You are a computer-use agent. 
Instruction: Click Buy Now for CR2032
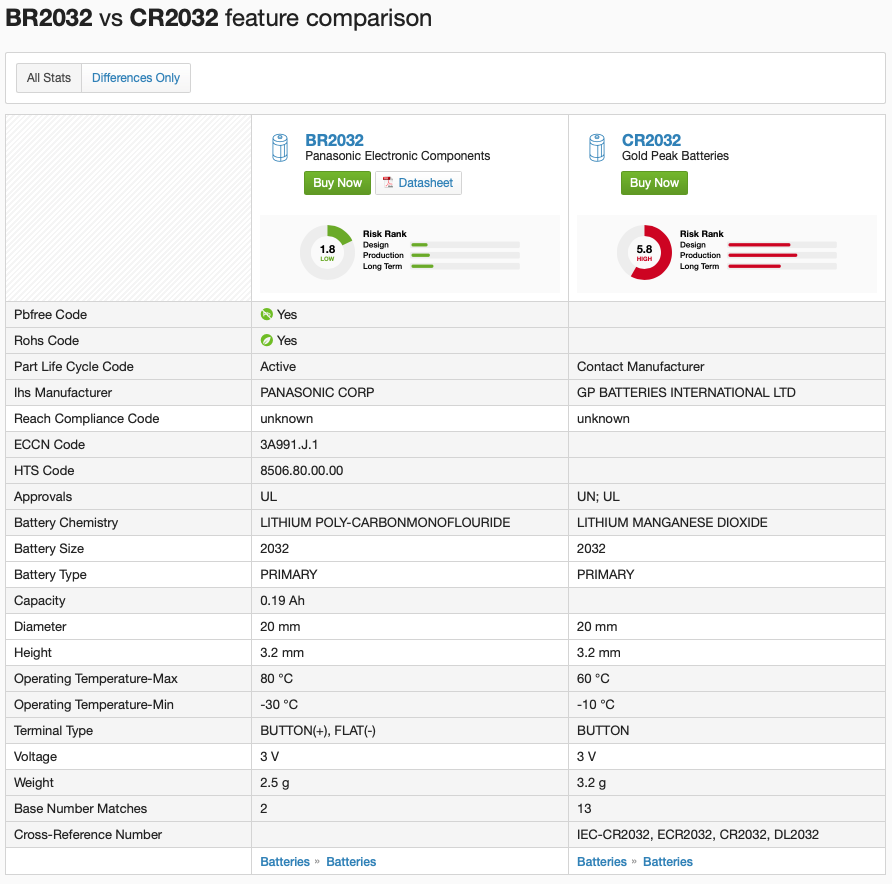654,183
